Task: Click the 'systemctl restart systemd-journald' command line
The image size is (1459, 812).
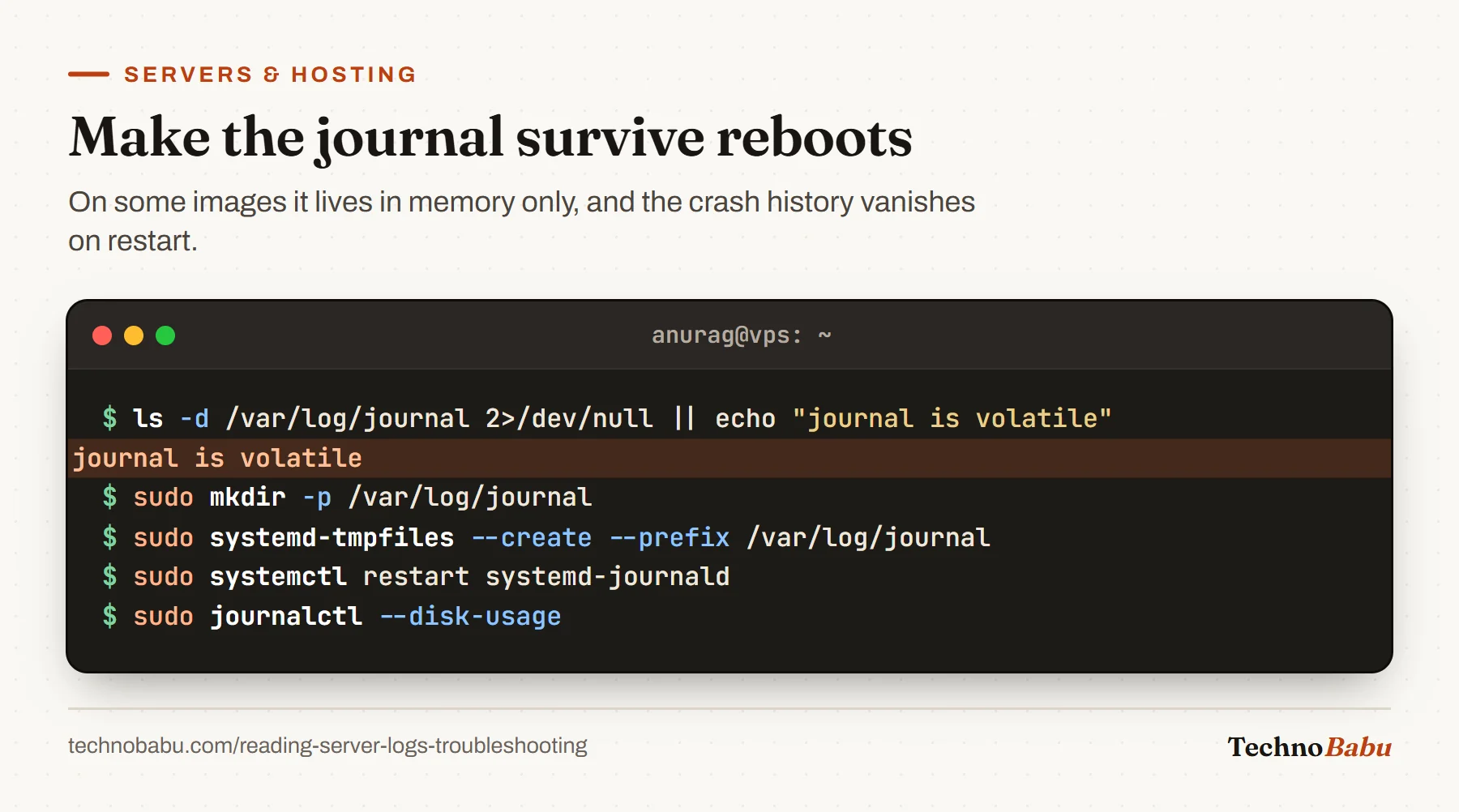Action: coord(416,576)
